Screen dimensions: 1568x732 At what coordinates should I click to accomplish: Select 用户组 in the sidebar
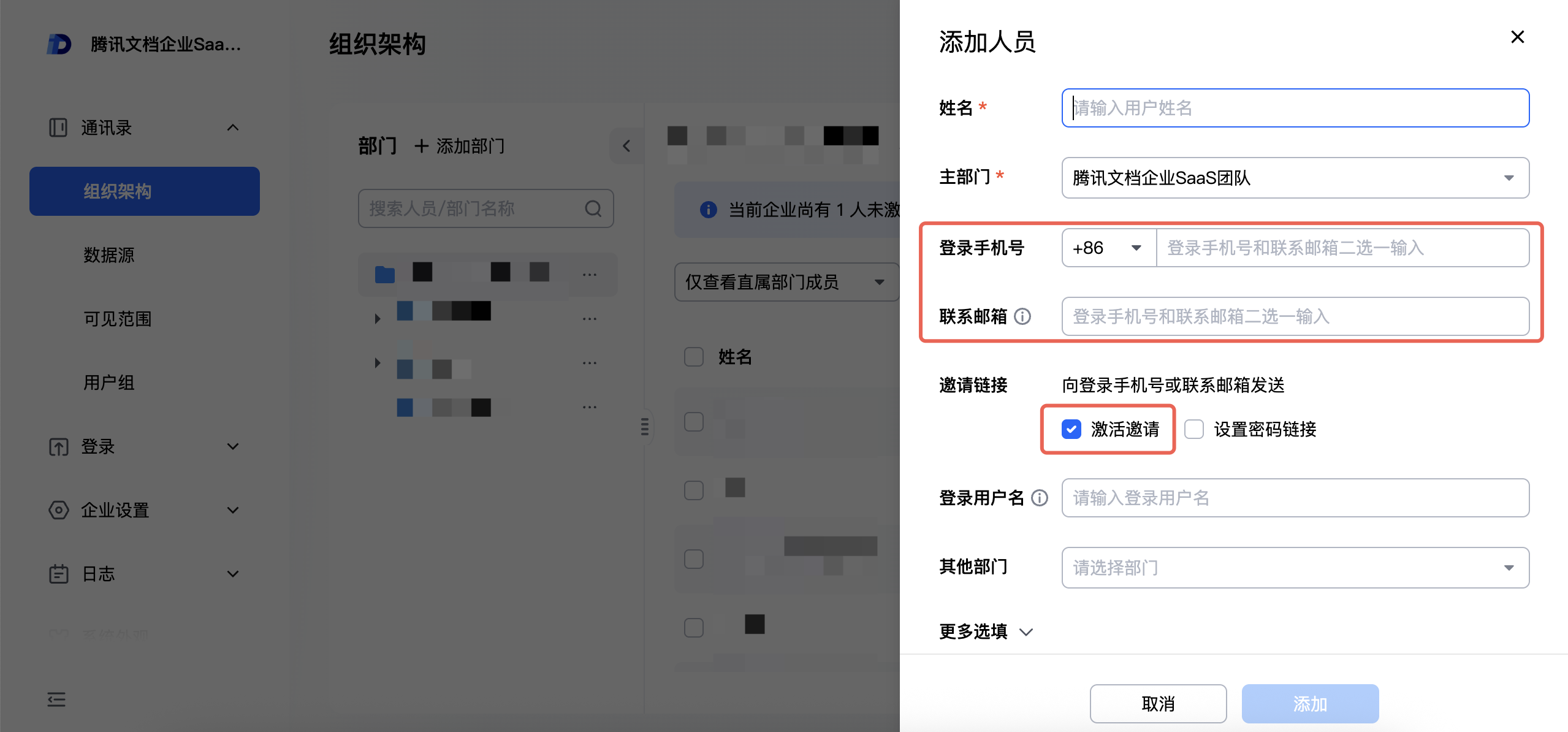pyautogui.click(x=109, y=383)
